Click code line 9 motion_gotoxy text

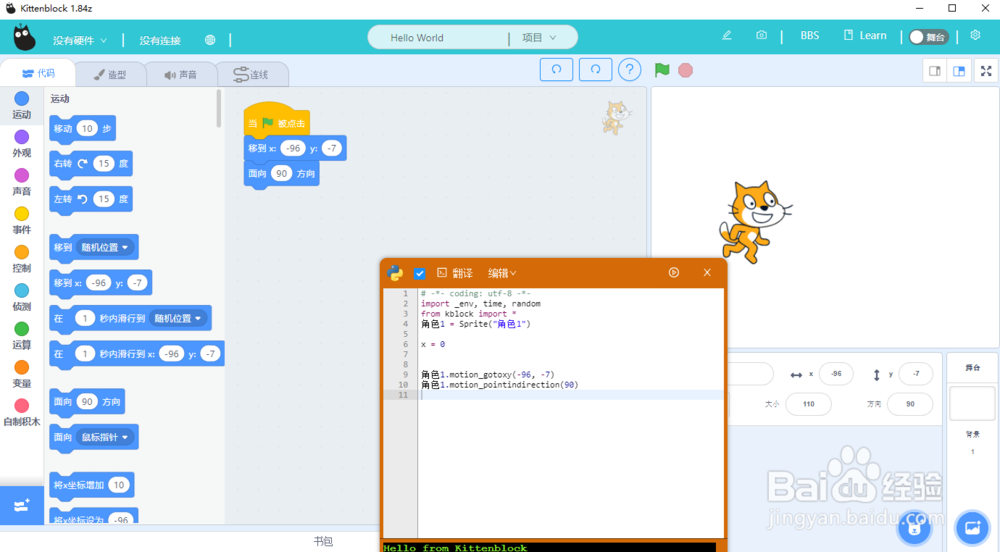click(x=487, y=375)
